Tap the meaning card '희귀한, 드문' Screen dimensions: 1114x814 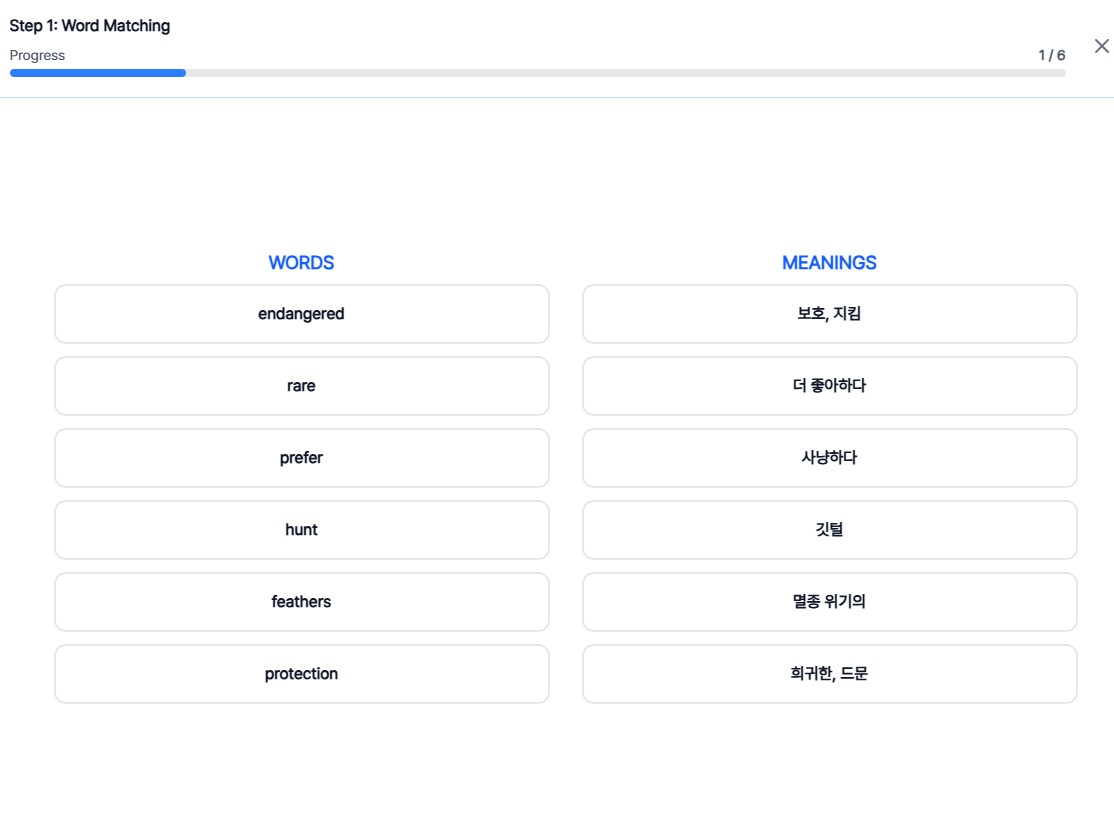pos(829,674)
